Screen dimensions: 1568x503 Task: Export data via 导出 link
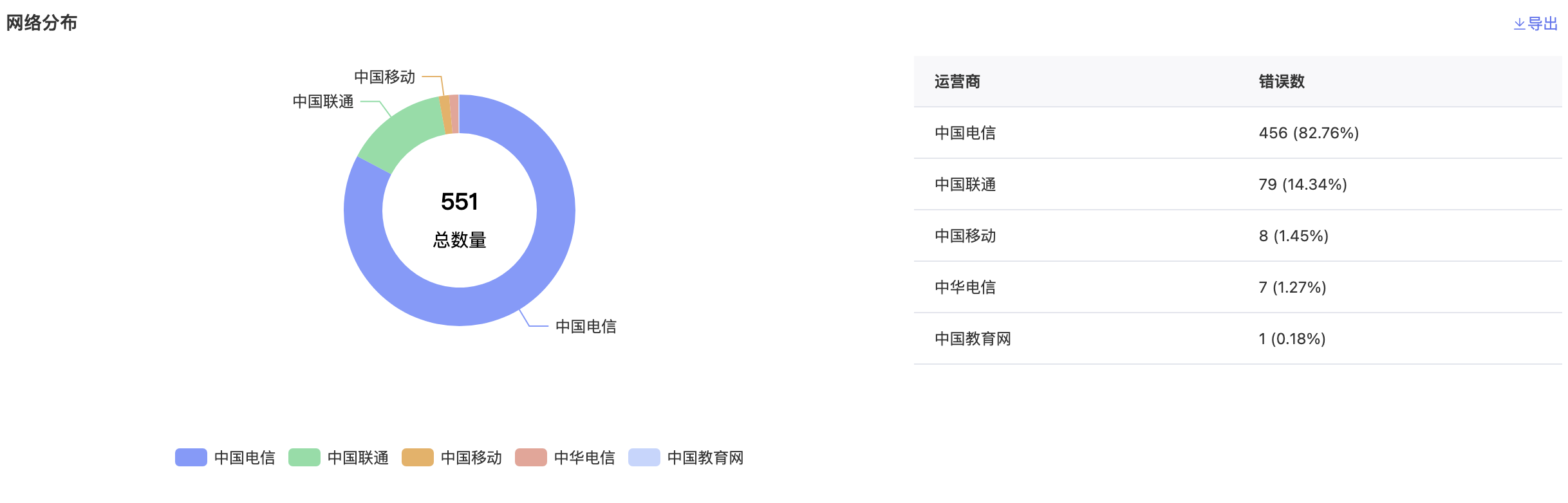tap(1542, 24)
